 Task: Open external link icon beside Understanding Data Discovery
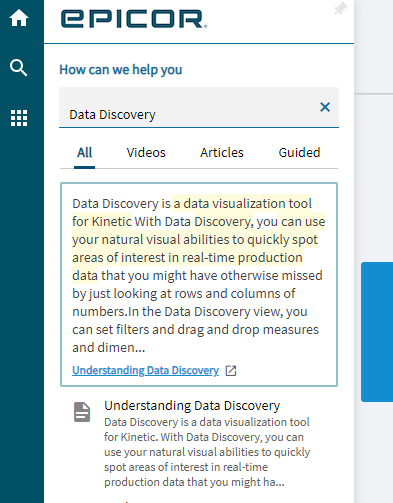coord(231,371)
